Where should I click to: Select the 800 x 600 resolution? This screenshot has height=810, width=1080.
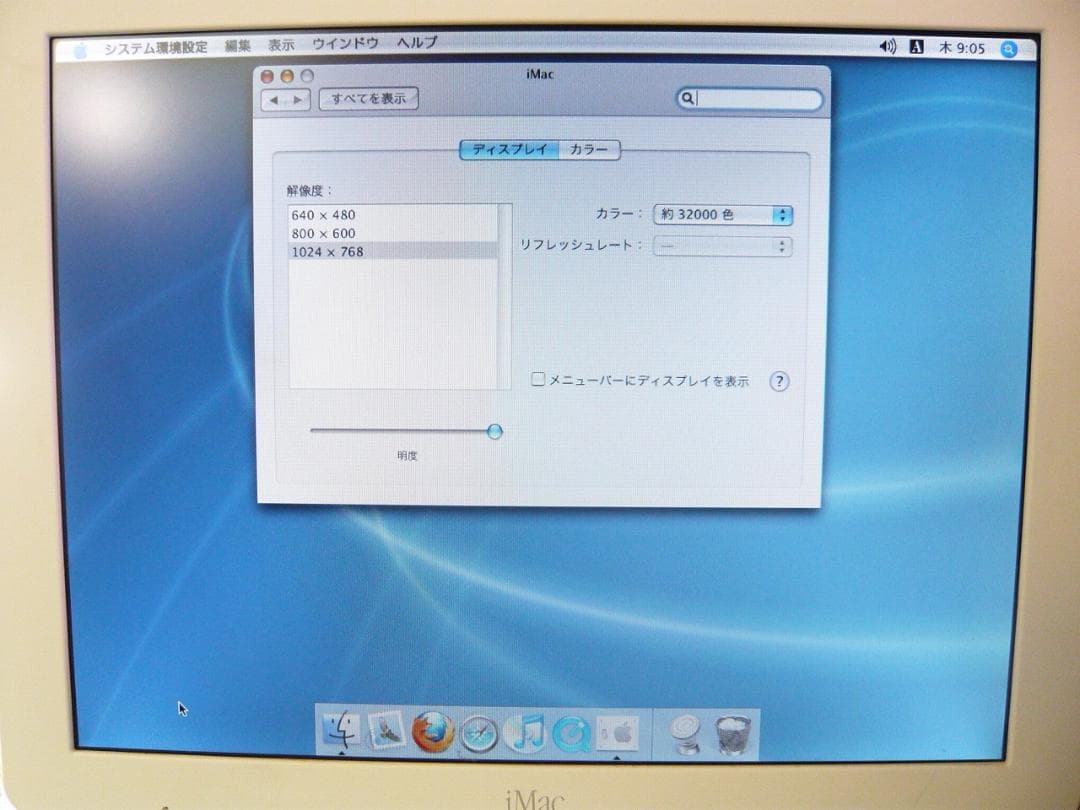coord(323,233)
